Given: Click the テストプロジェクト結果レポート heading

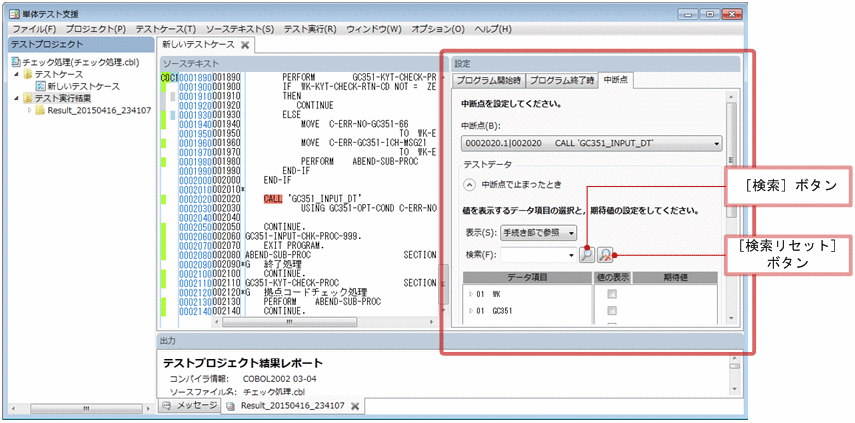Looking at the screenshot, I should (x=243, y=363).
